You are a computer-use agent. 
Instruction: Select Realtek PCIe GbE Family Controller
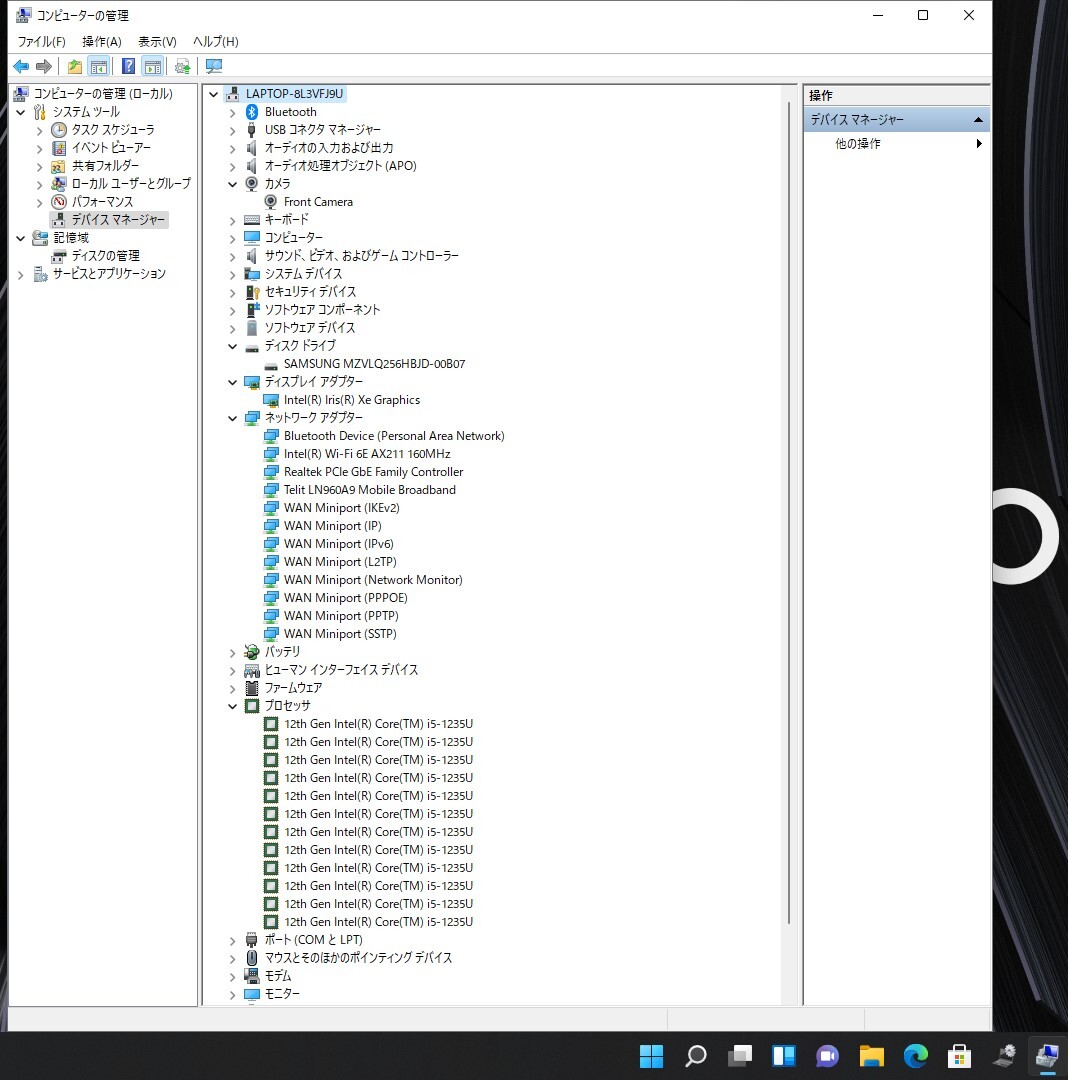click(x=373, y=472)
